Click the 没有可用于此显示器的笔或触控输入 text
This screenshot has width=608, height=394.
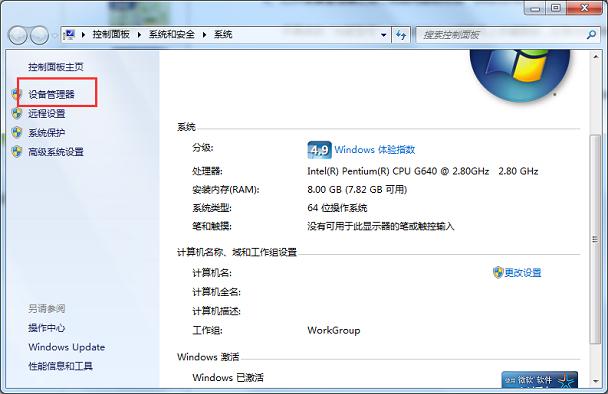click(x=380, y=226)
